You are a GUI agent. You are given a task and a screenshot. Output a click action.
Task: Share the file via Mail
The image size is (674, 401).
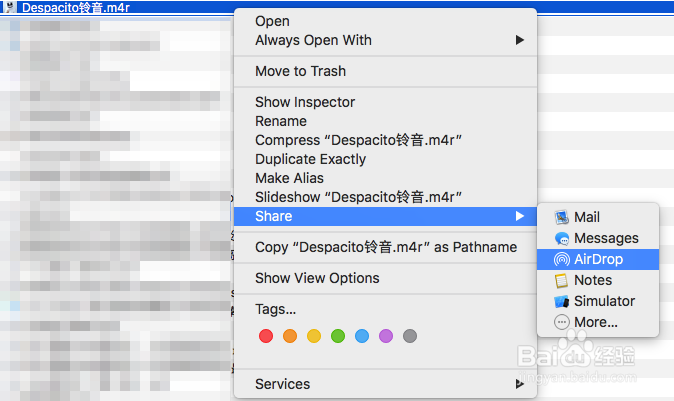[x=598, y=217]
